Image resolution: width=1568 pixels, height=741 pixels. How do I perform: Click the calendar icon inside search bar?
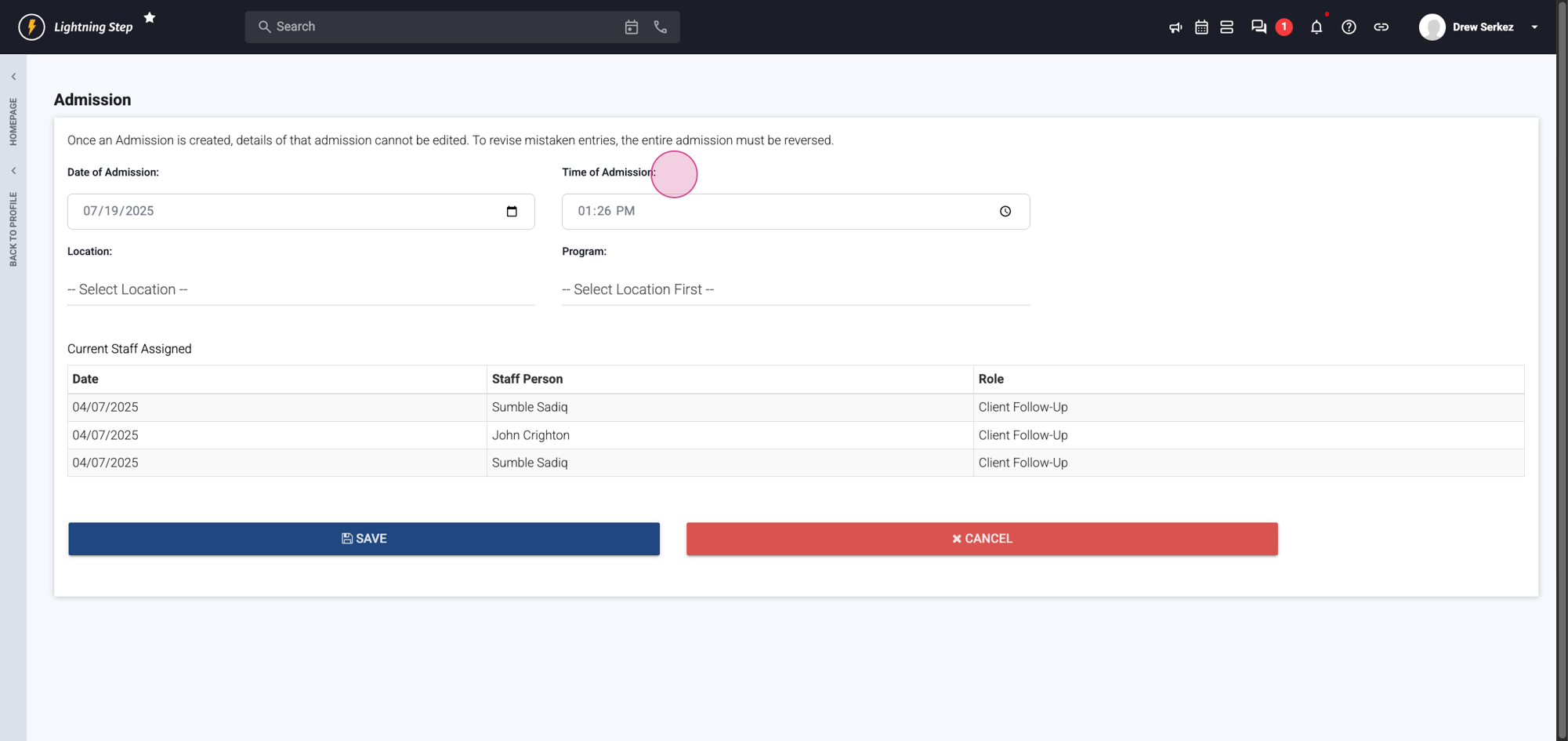click(631, 27)
